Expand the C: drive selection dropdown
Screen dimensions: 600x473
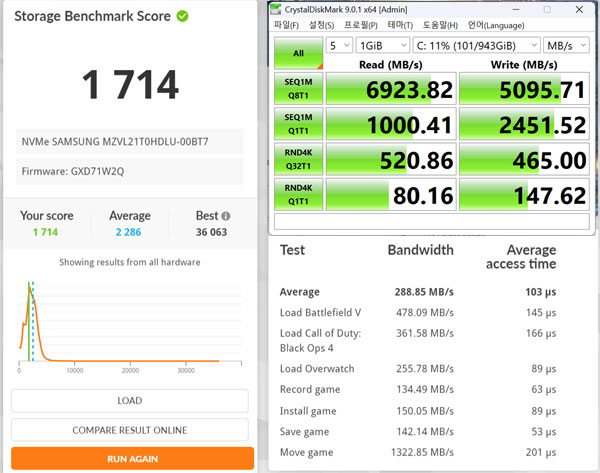pyautogui.click(x=477, y=45)
